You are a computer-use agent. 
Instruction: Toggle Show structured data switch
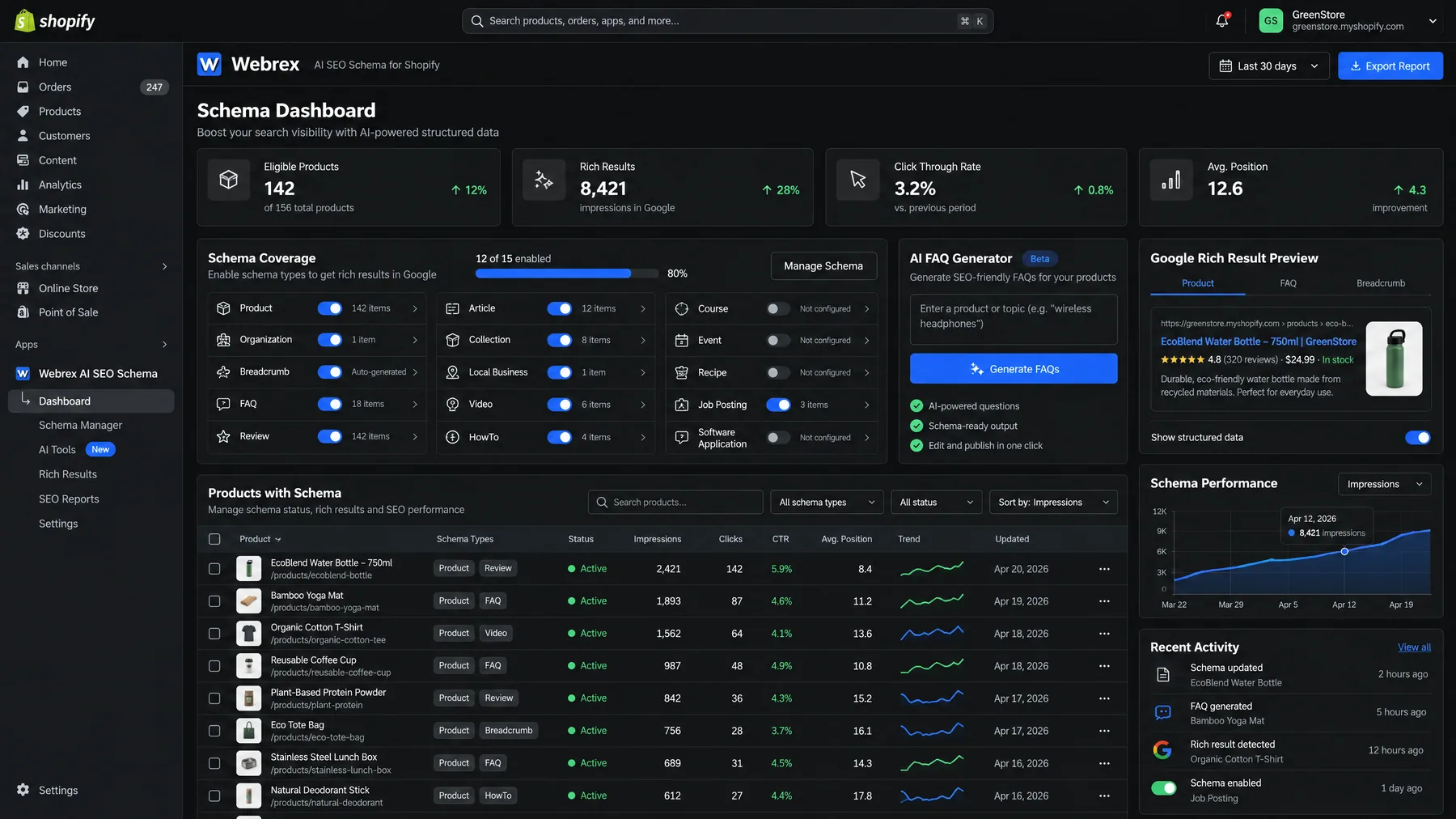click(1417, 438)
